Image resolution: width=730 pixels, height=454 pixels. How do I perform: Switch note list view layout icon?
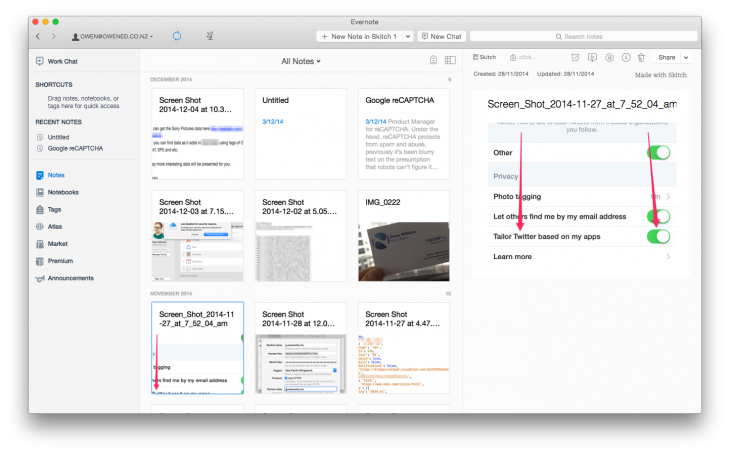[450, 60]
